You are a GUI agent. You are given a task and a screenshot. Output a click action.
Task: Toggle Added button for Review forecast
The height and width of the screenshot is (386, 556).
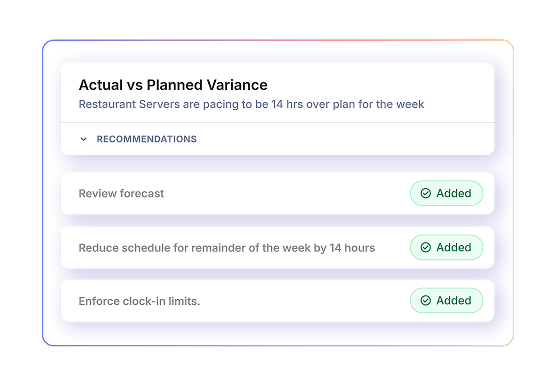[446, 193]
